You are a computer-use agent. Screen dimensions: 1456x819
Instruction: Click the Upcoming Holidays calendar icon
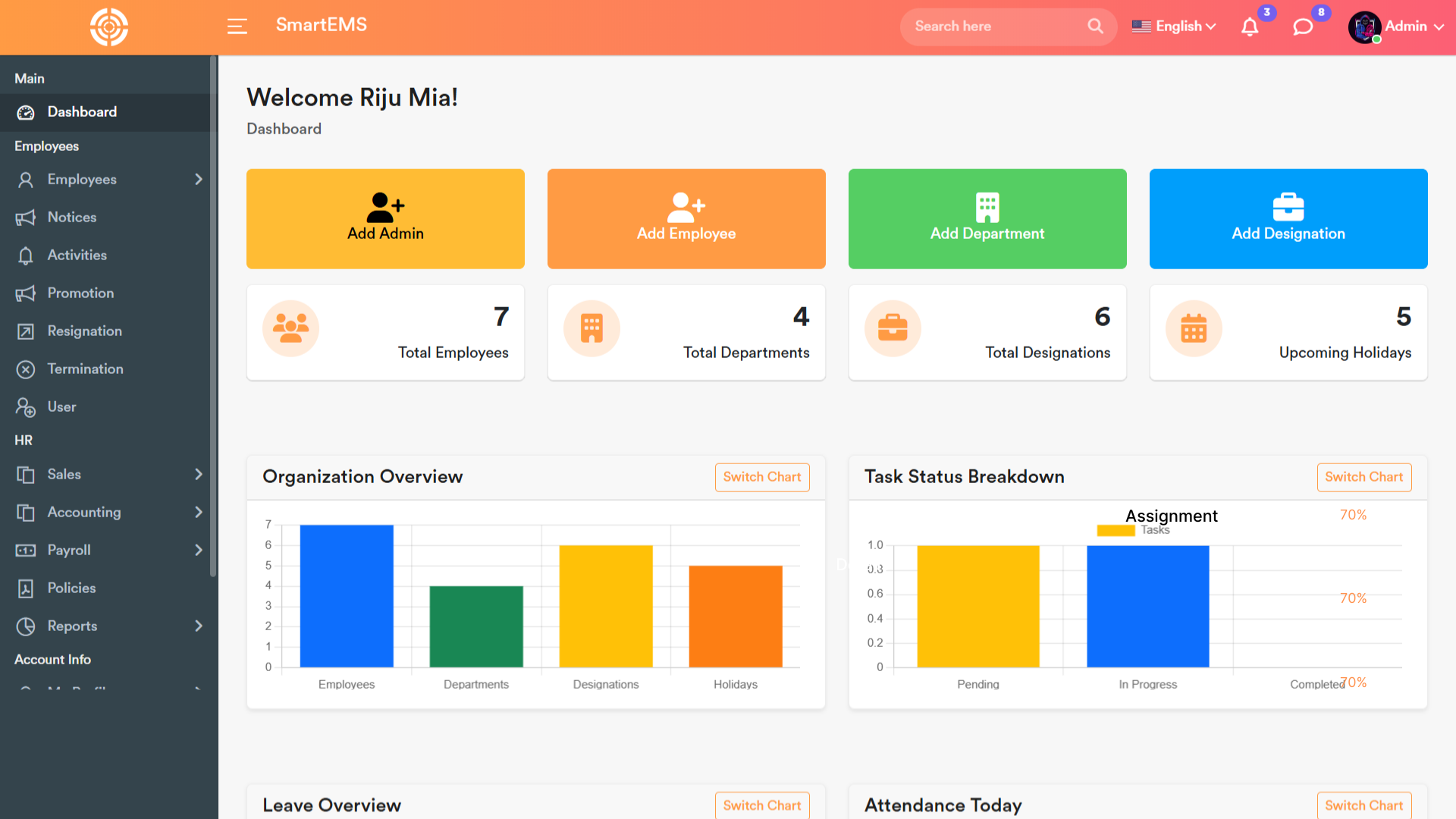1194,328
